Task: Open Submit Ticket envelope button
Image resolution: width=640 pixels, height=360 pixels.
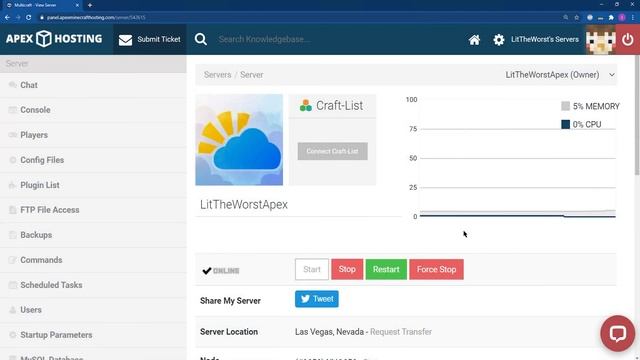Action: (149, 39)
